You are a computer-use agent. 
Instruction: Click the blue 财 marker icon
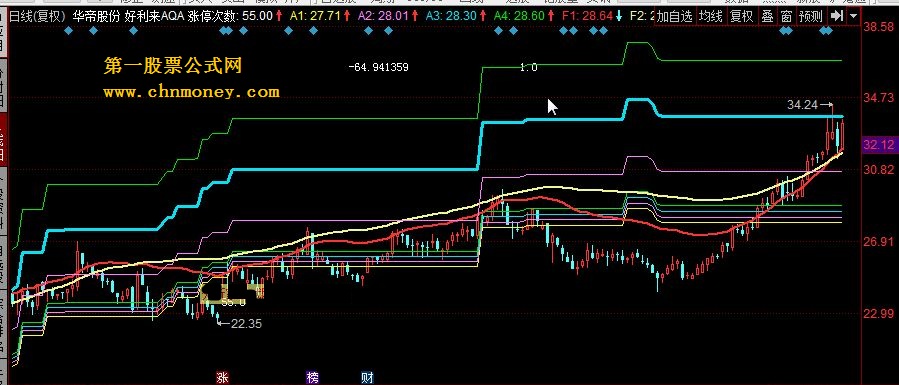coord(368,378)
